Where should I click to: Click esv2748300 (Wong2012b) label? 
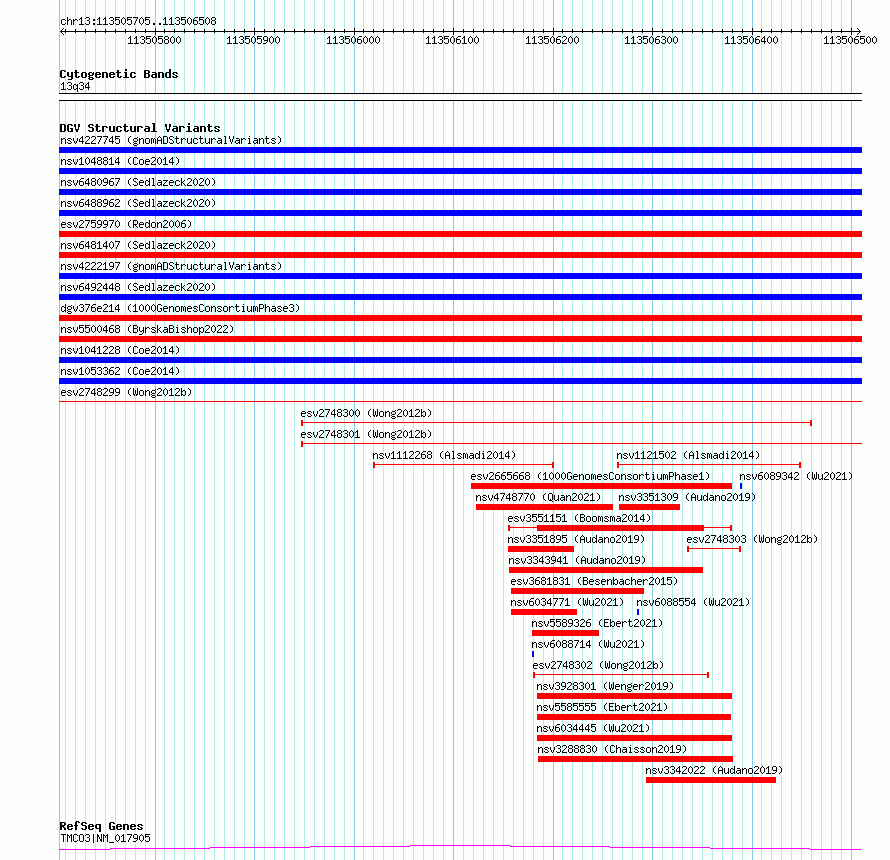tap(366, 413)
